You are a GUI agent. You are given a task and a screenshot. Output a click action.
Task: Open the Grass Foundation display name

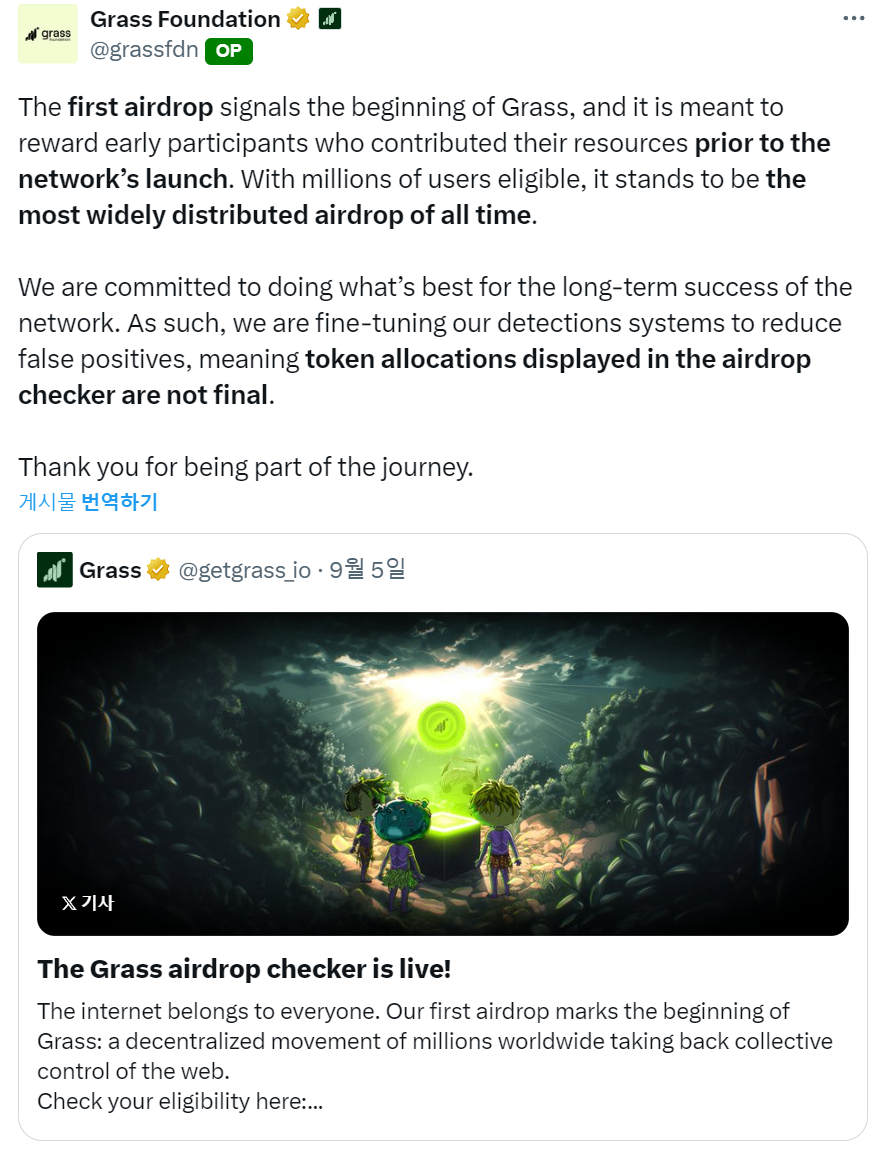(x=185, y=19)
